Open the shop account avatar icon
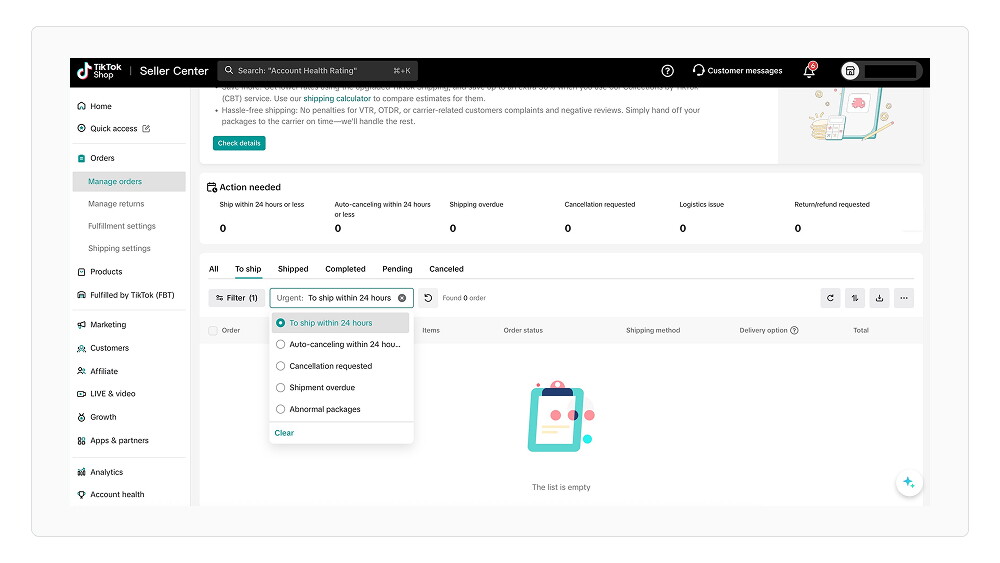The image size is (1000, 563). pos(849,71)
